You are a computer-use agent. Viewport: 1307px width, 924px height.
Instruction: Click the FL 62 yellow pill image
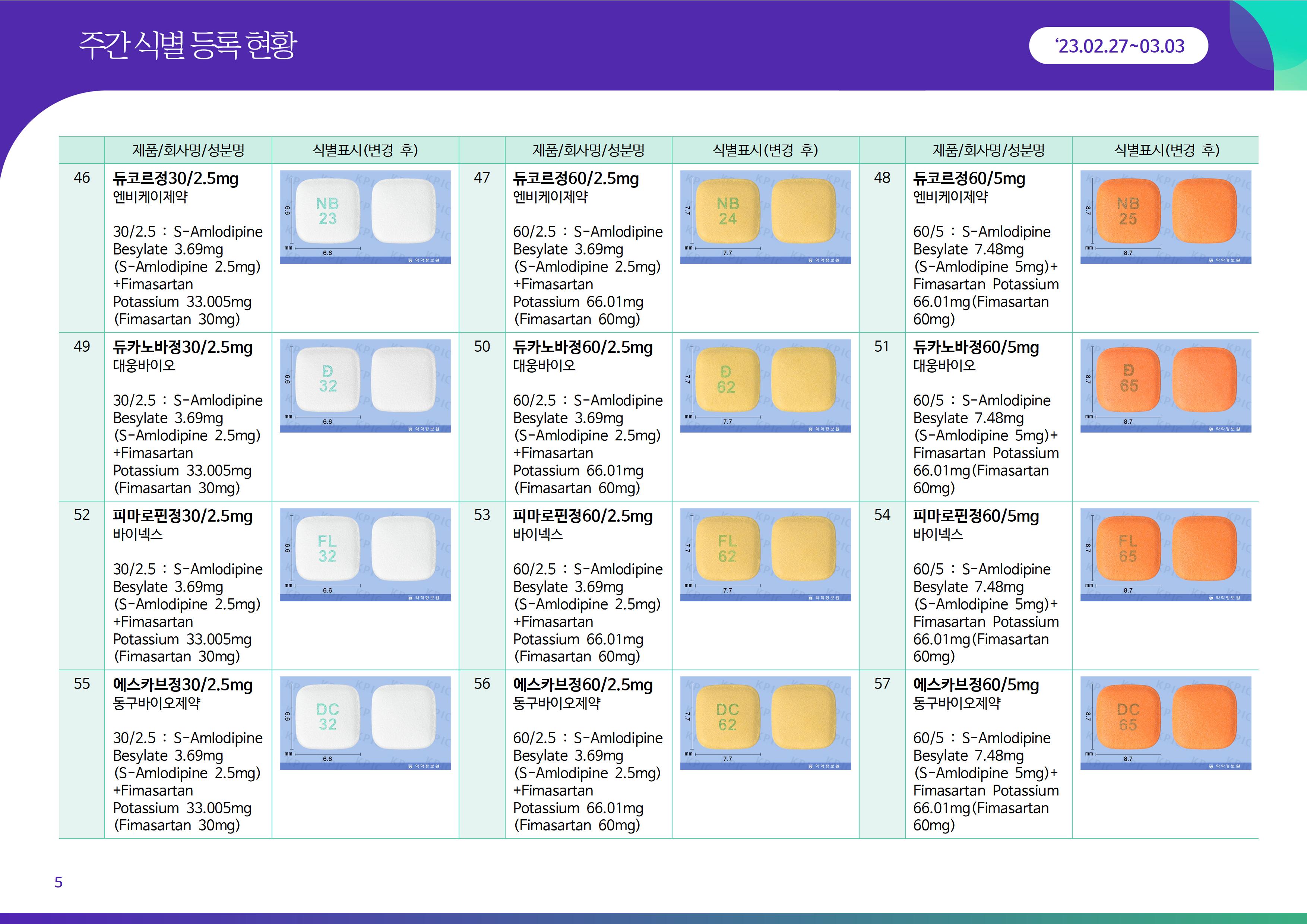tap(765, 554)
